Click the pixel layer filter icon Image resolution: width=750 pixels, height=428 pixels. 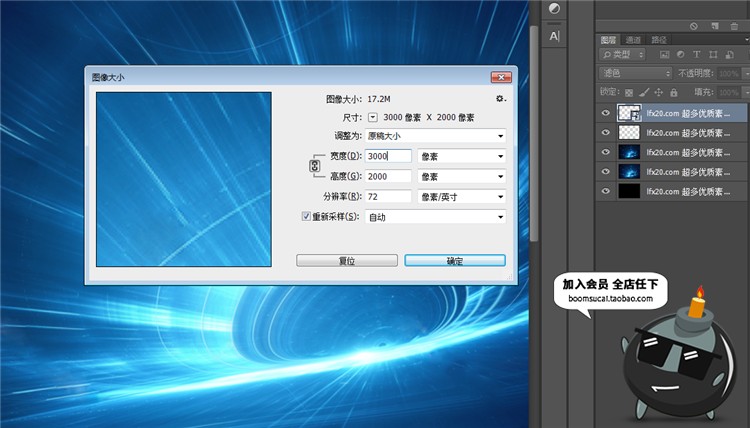(663, 54)
